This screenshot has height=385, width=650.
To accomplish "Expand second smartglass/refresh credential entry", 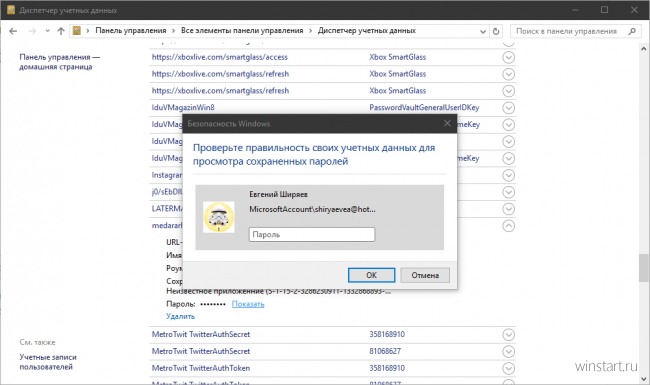I will click(x=509, y=91).
